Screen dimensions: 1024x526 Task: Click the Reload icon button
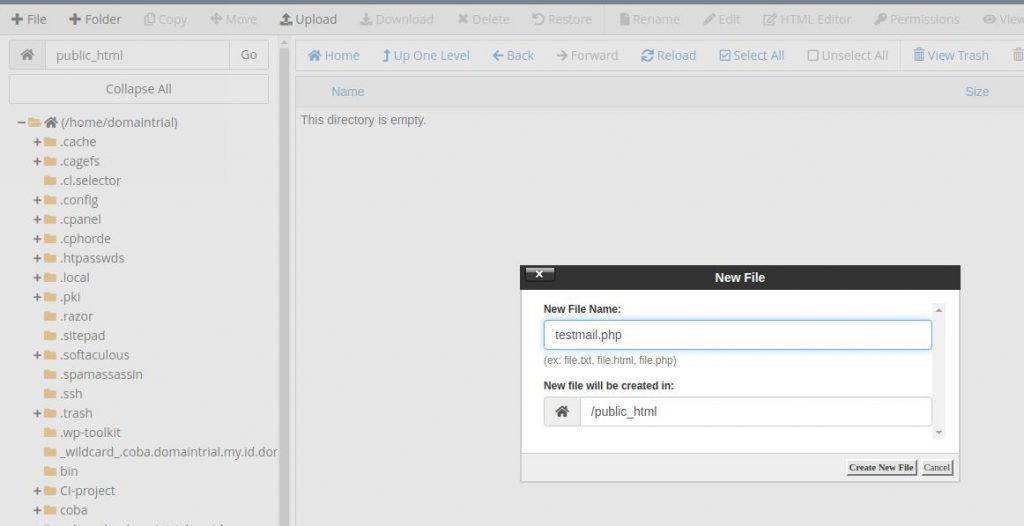tap(668, 55)
